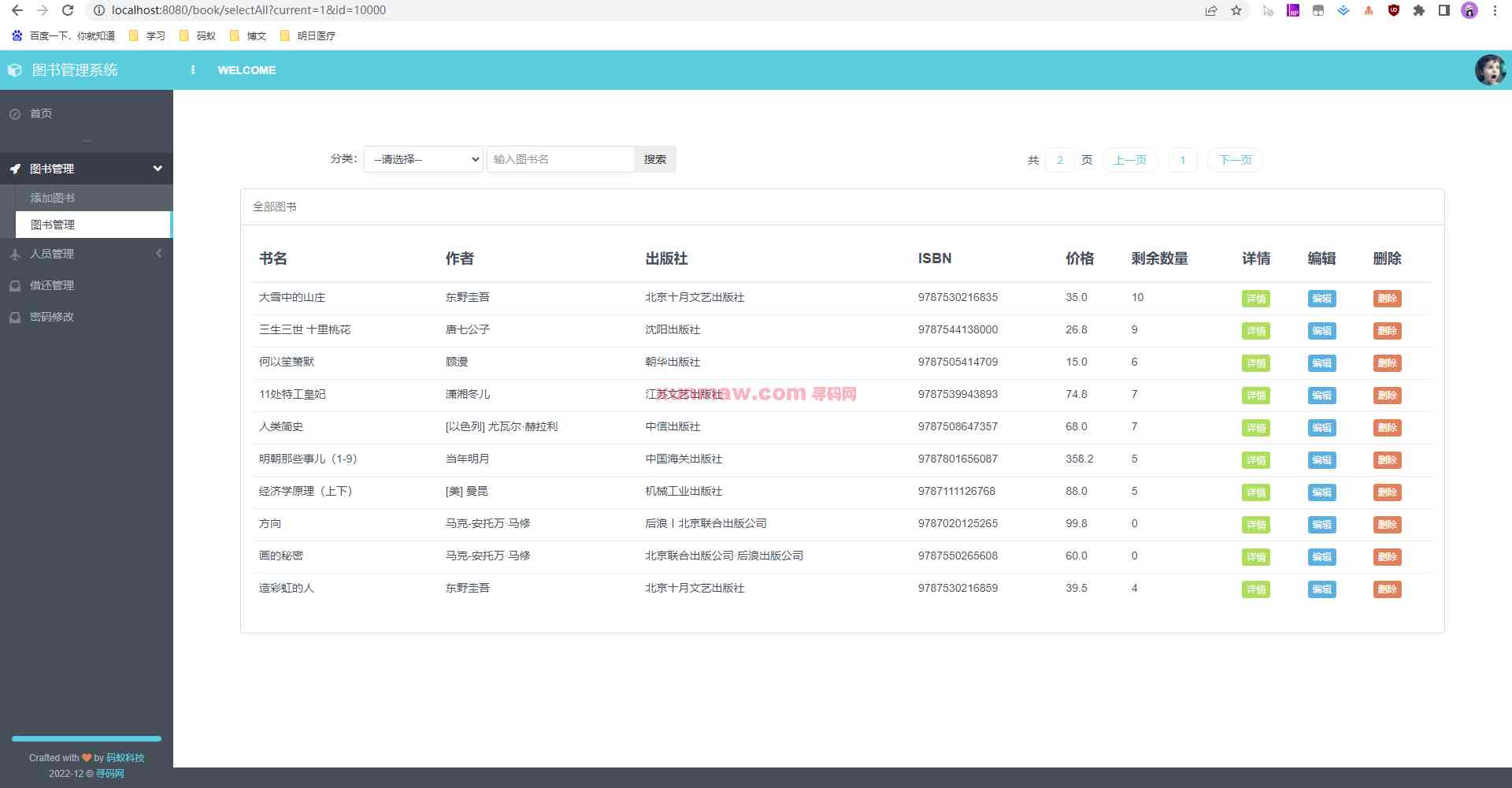Click the 搜索 search button
1512x788 pixels.
pyautogui.click(x=654, y=159)
